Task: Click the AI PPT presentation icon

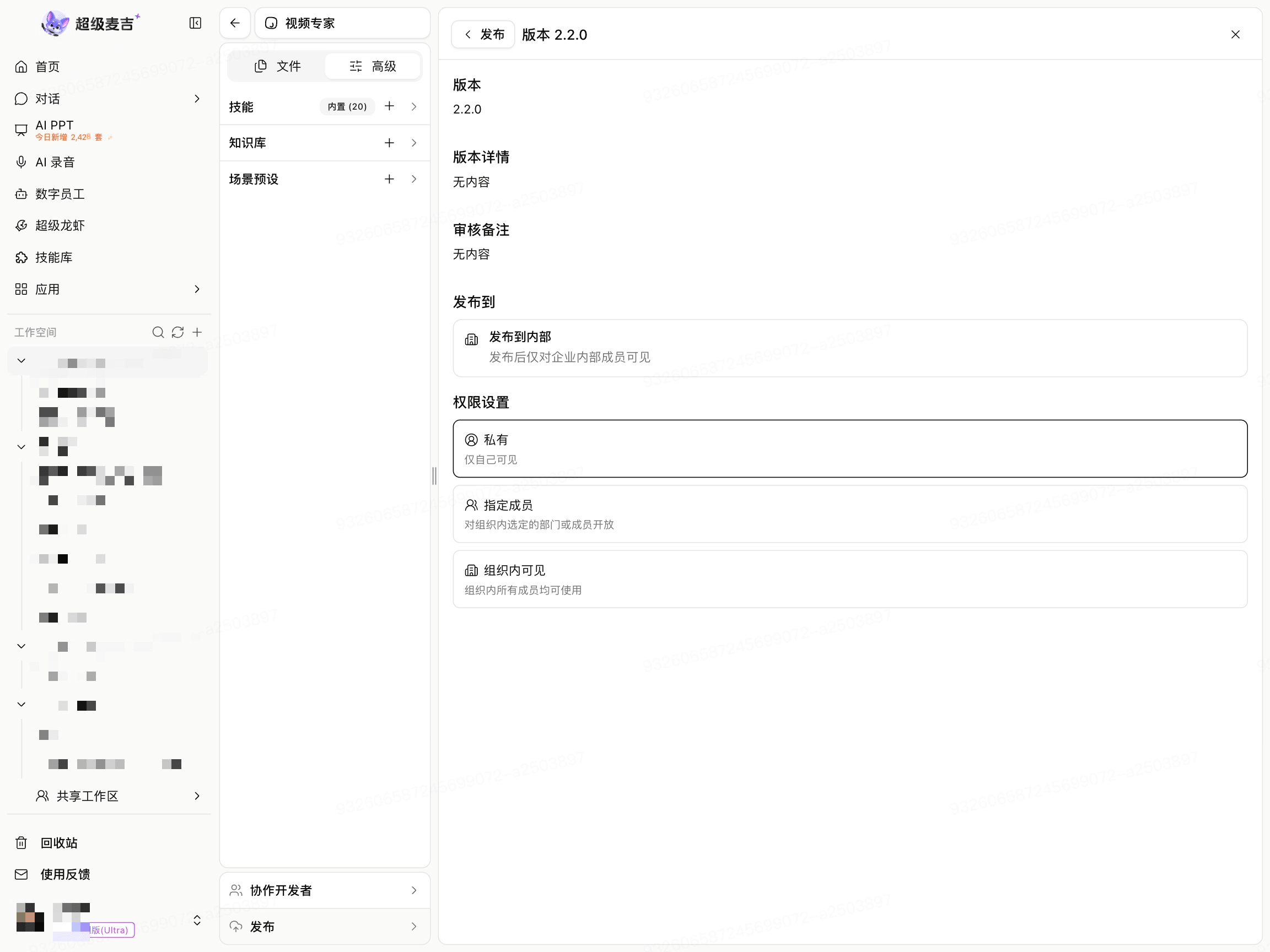Action: (21, 130)
